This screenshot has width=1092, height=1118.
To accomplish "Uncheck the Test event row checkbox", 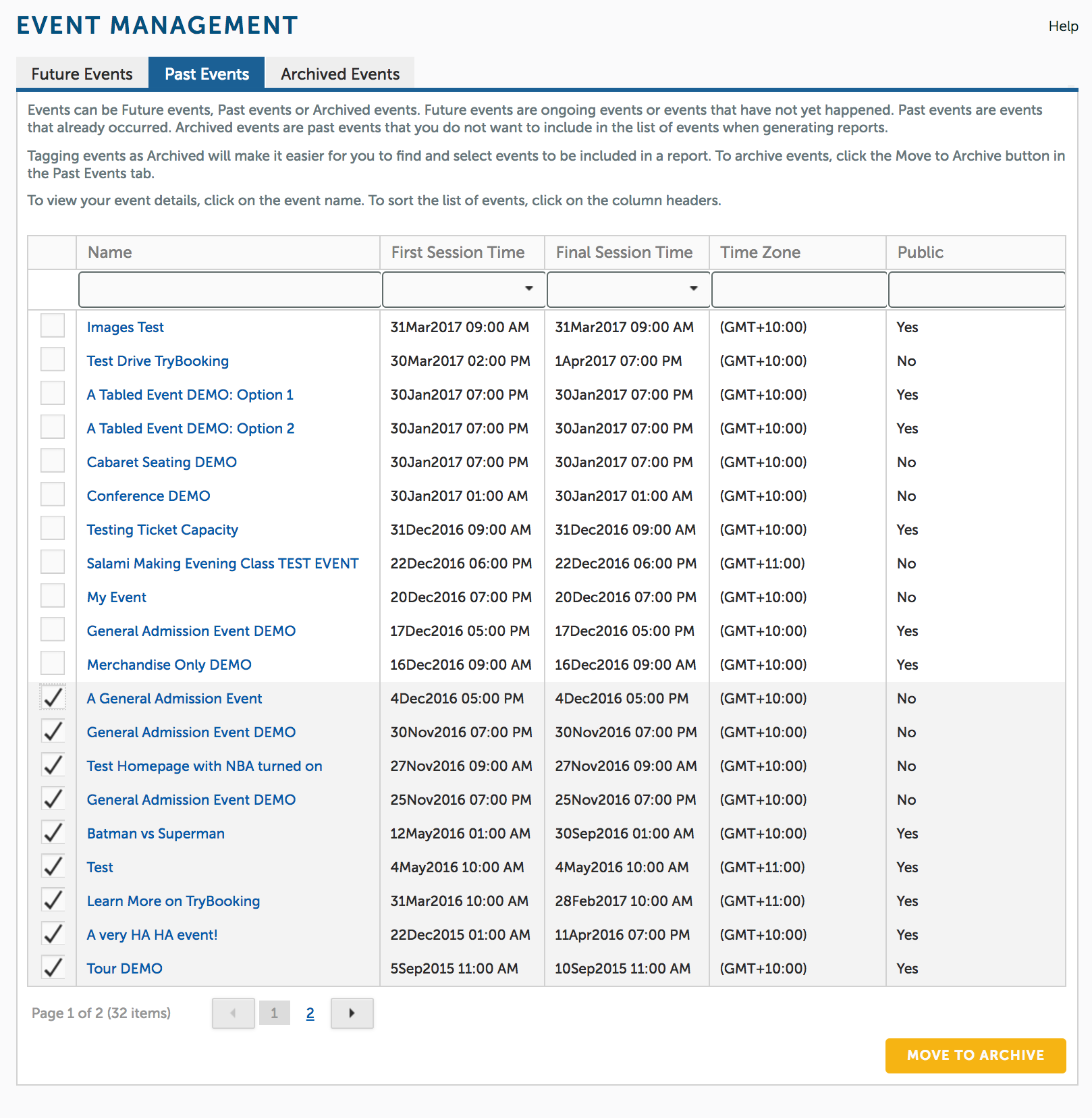I will [53, 866].
